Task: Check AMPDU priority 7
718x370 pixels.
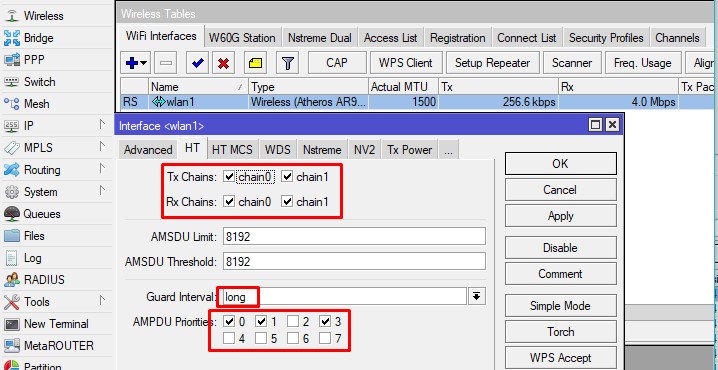Action: [x=325, y=338]
